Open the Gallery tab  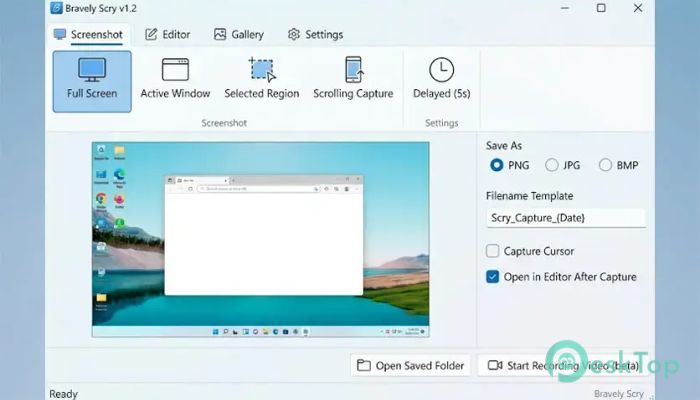[x=239, y=34]
